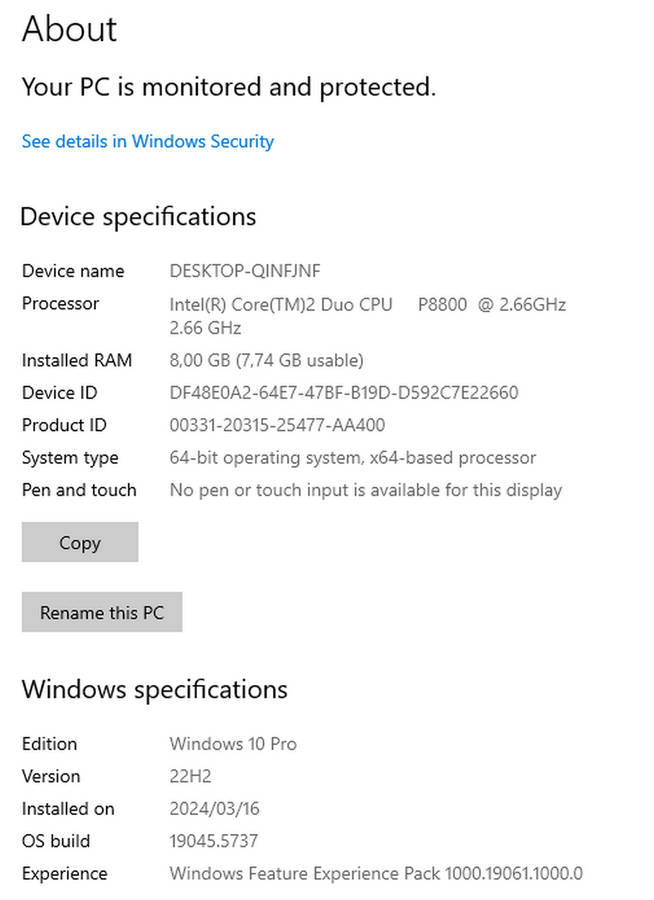654x900 pixels.
Task: Click the Windows 10 Pro edition value
Action: 233,744
